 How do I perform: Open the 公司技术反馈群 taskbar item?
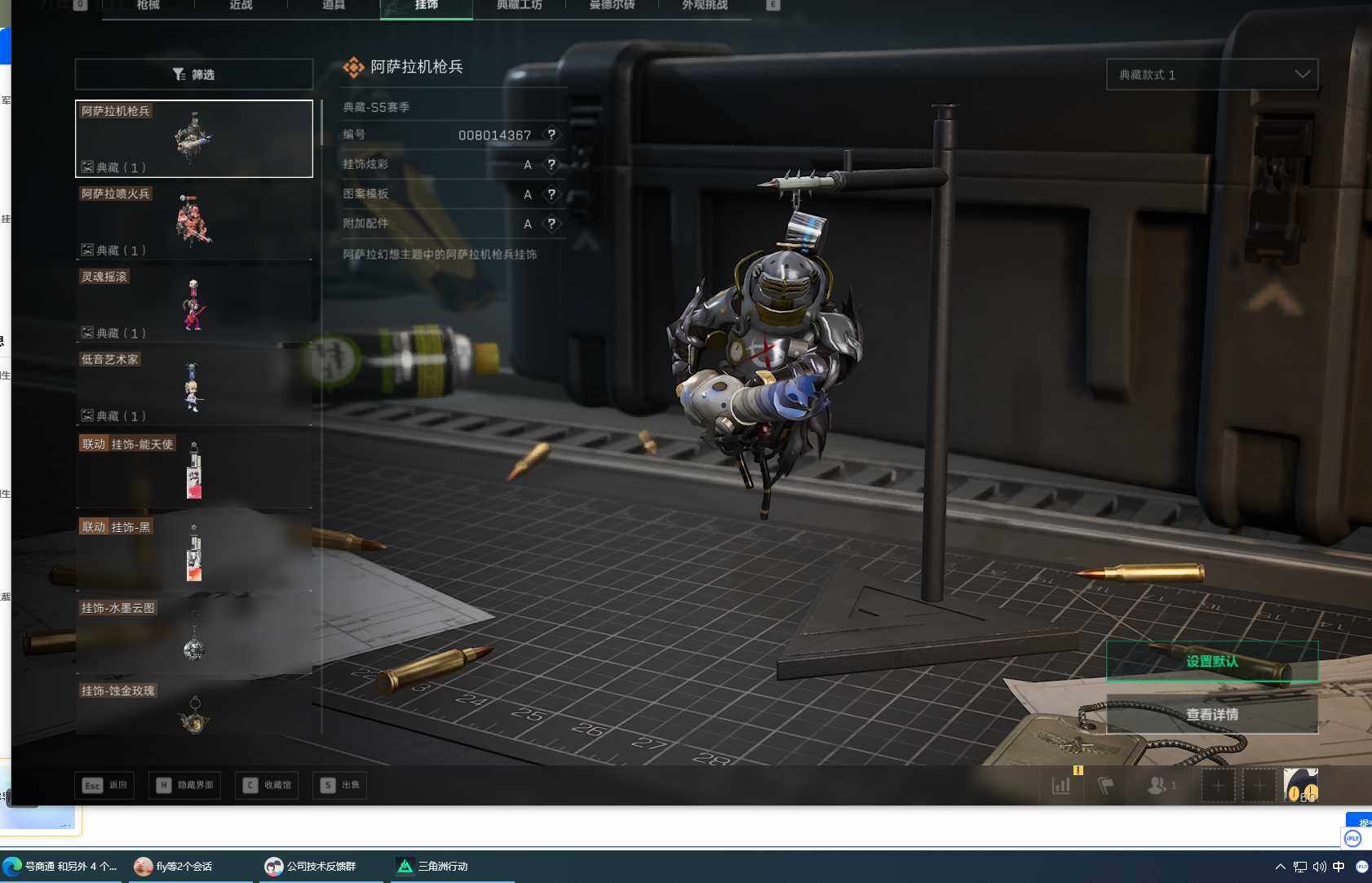coord(321,866)
